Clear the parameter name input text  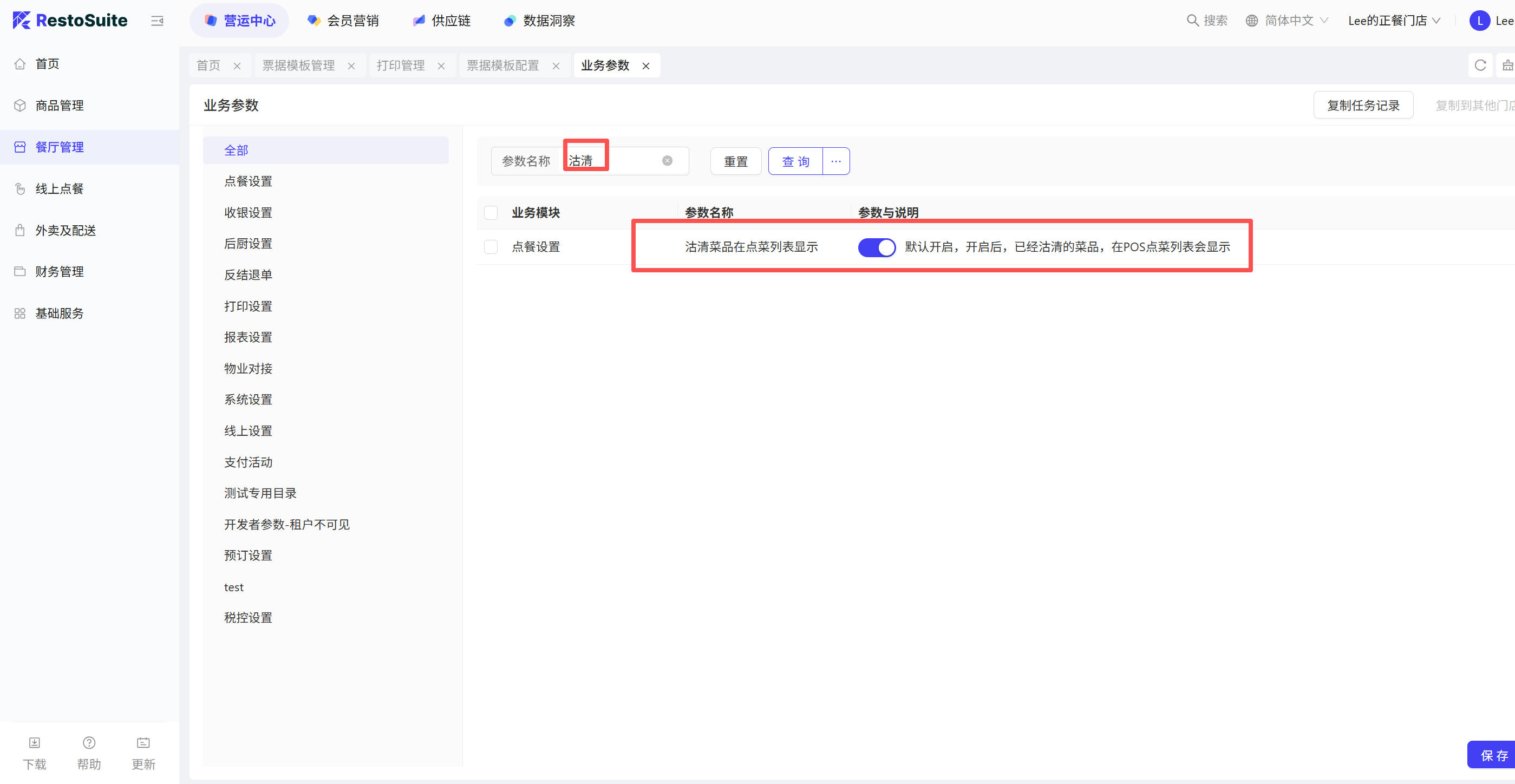point(667,161)
